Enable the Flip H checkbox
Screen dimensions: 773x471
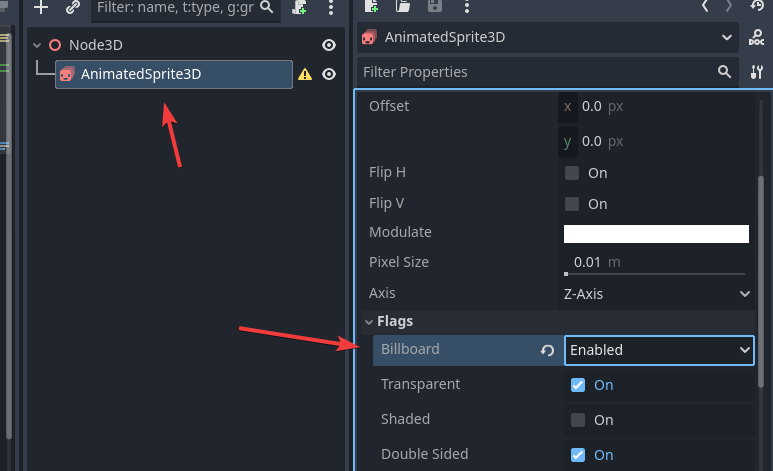click(572, 173)
